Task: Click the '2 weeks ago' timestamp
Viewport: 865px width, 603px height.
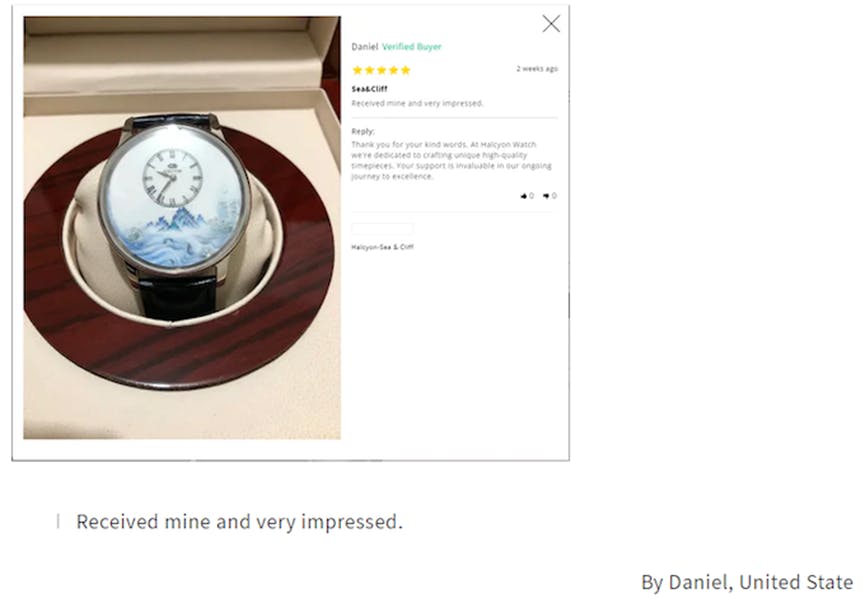Action: (x=537, y=69)
